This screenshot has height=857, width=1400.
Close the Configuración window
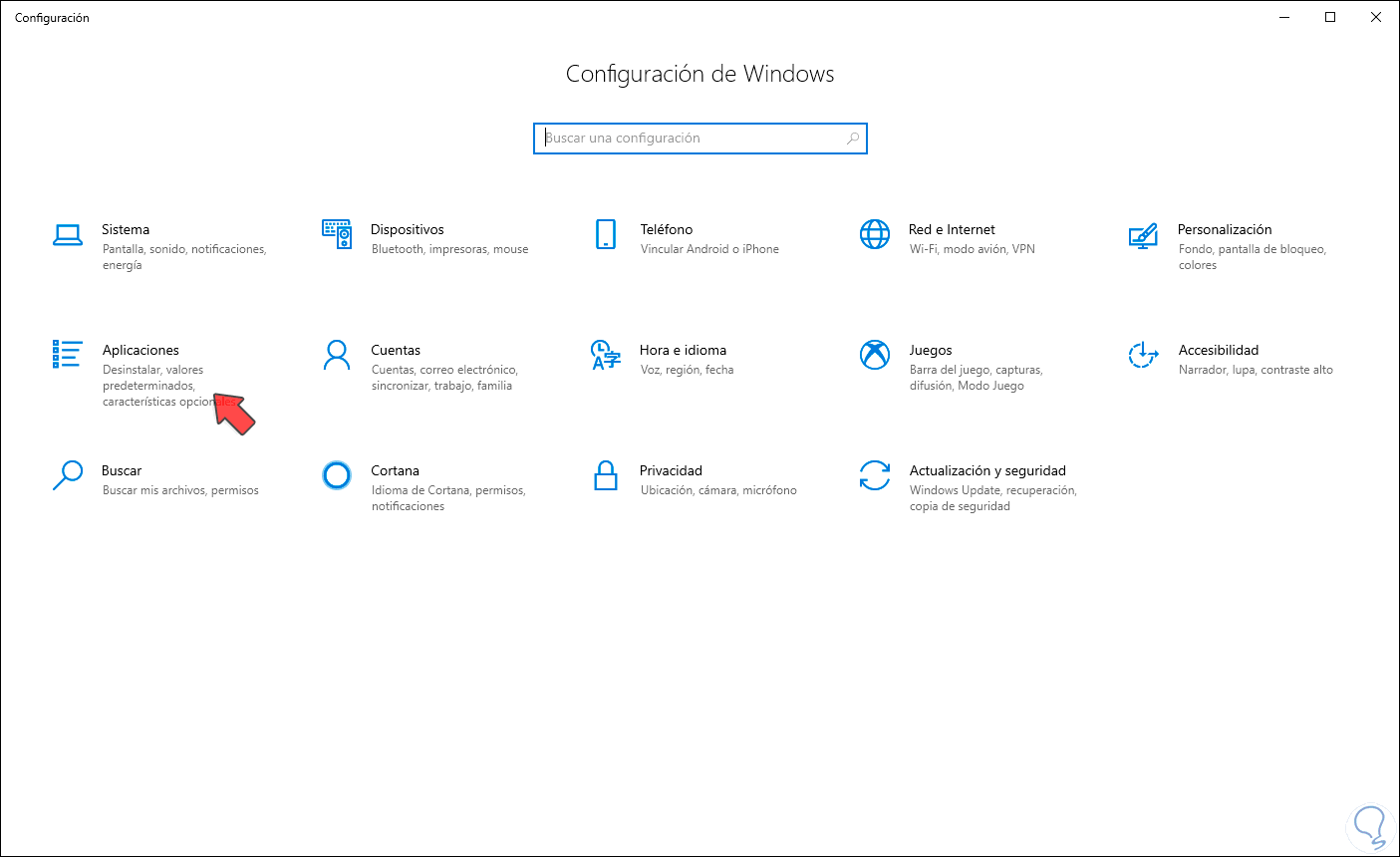click(1376, 17)
